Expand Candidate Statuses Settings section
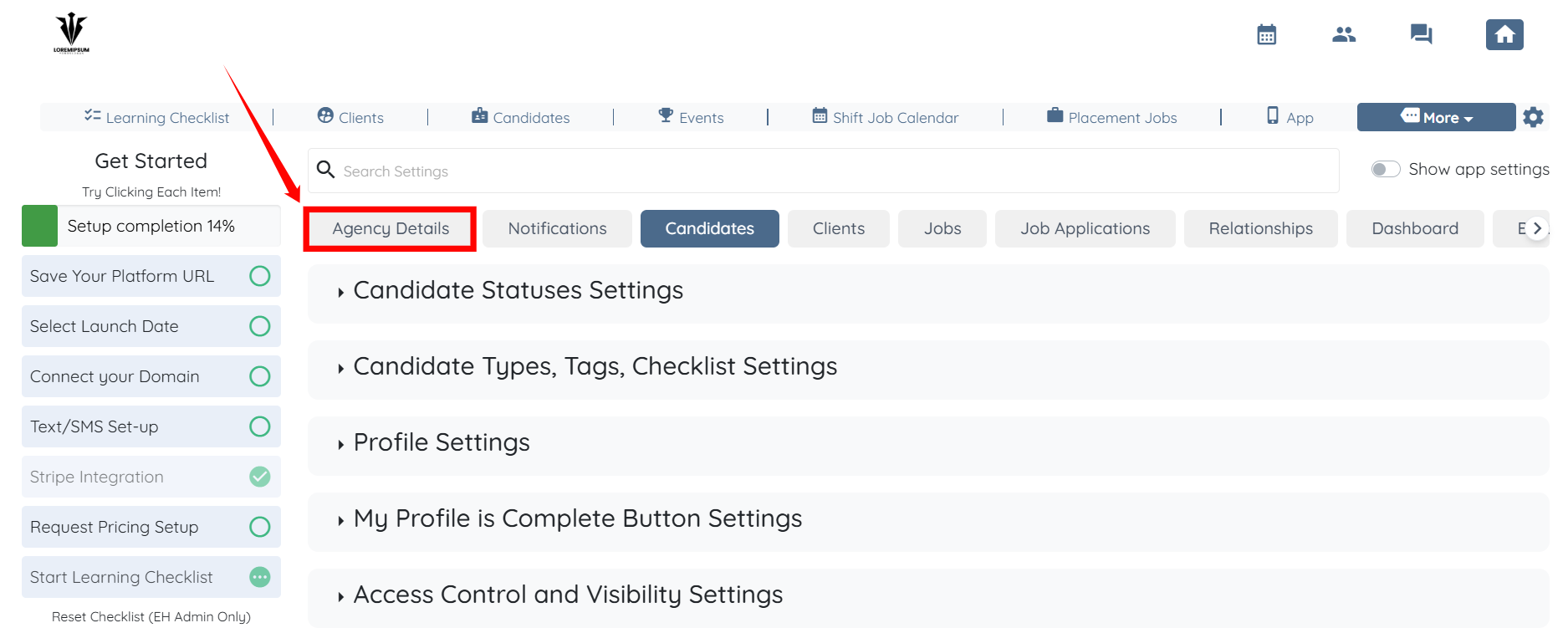 (518, 291)
